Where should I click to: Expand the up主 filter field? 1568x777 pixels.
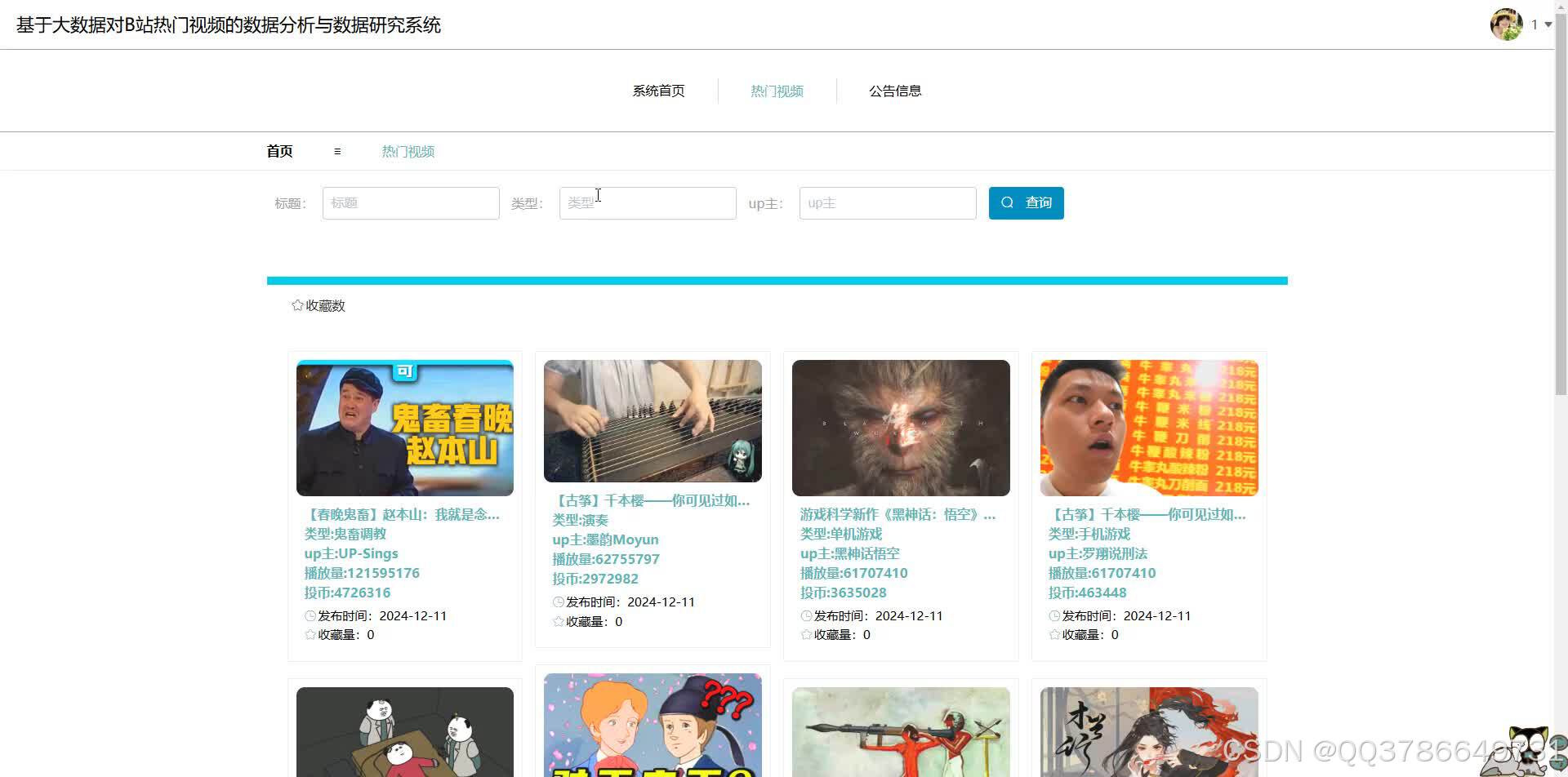point(888,202)
